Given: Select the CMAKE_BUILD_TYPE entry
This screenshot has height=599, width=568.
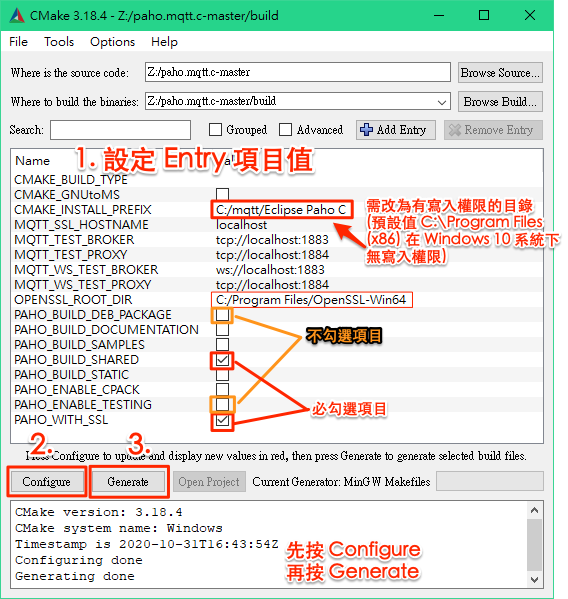Looking at the screenshot, I should (71, 180).
